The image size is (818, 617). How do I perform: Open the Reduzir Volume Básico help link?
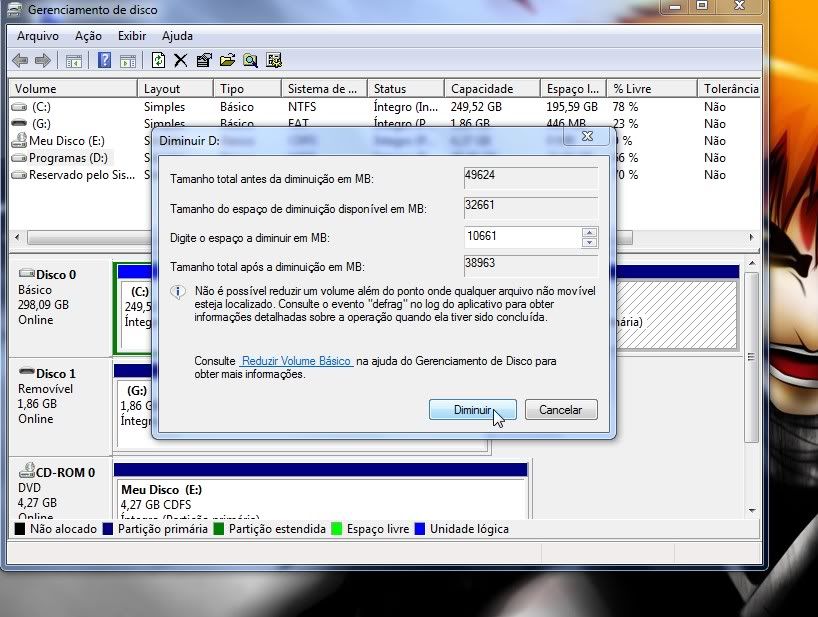(297, 361)
